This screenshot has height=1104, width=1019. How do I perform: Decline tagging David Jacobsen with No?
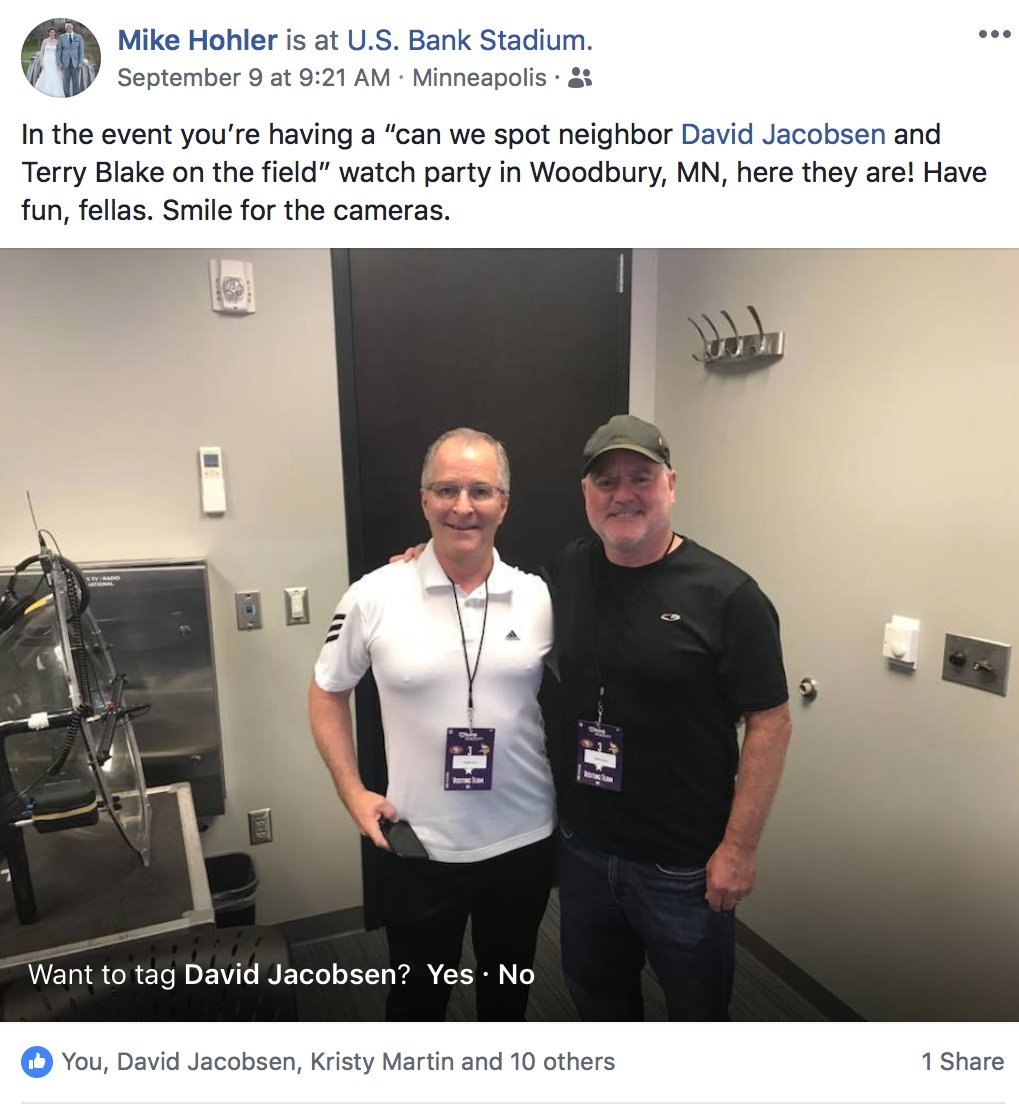pos(516,974)
